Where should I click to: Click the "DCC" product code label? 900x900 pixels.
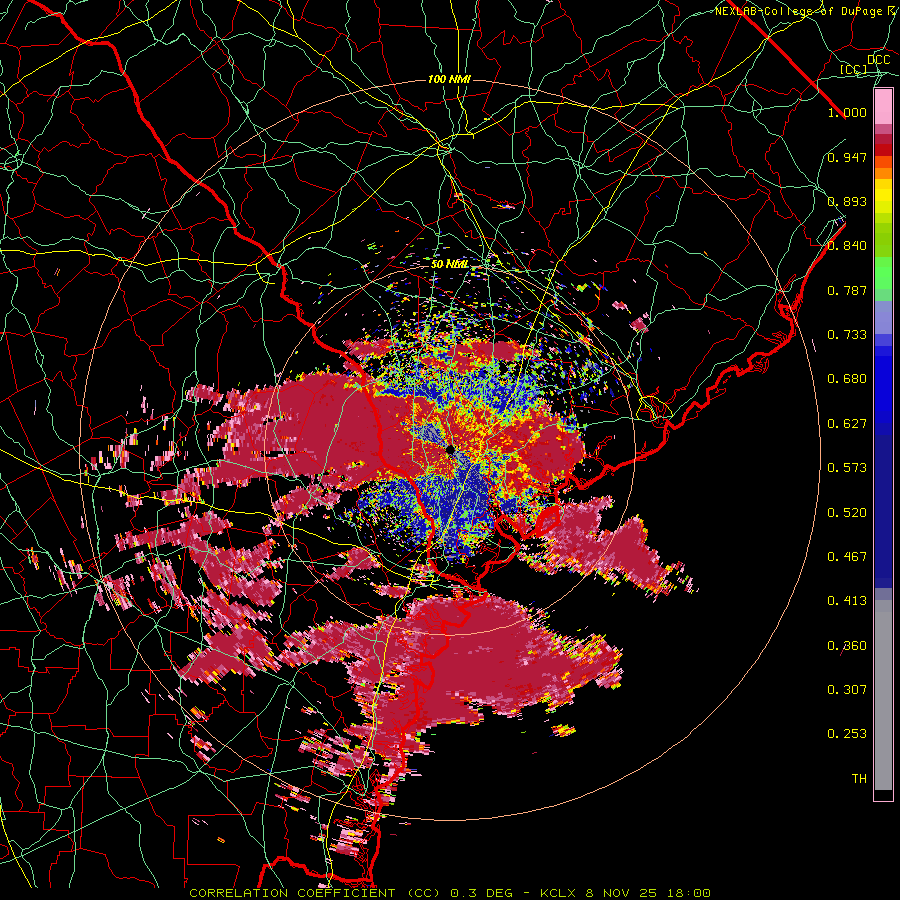[878, 60]
